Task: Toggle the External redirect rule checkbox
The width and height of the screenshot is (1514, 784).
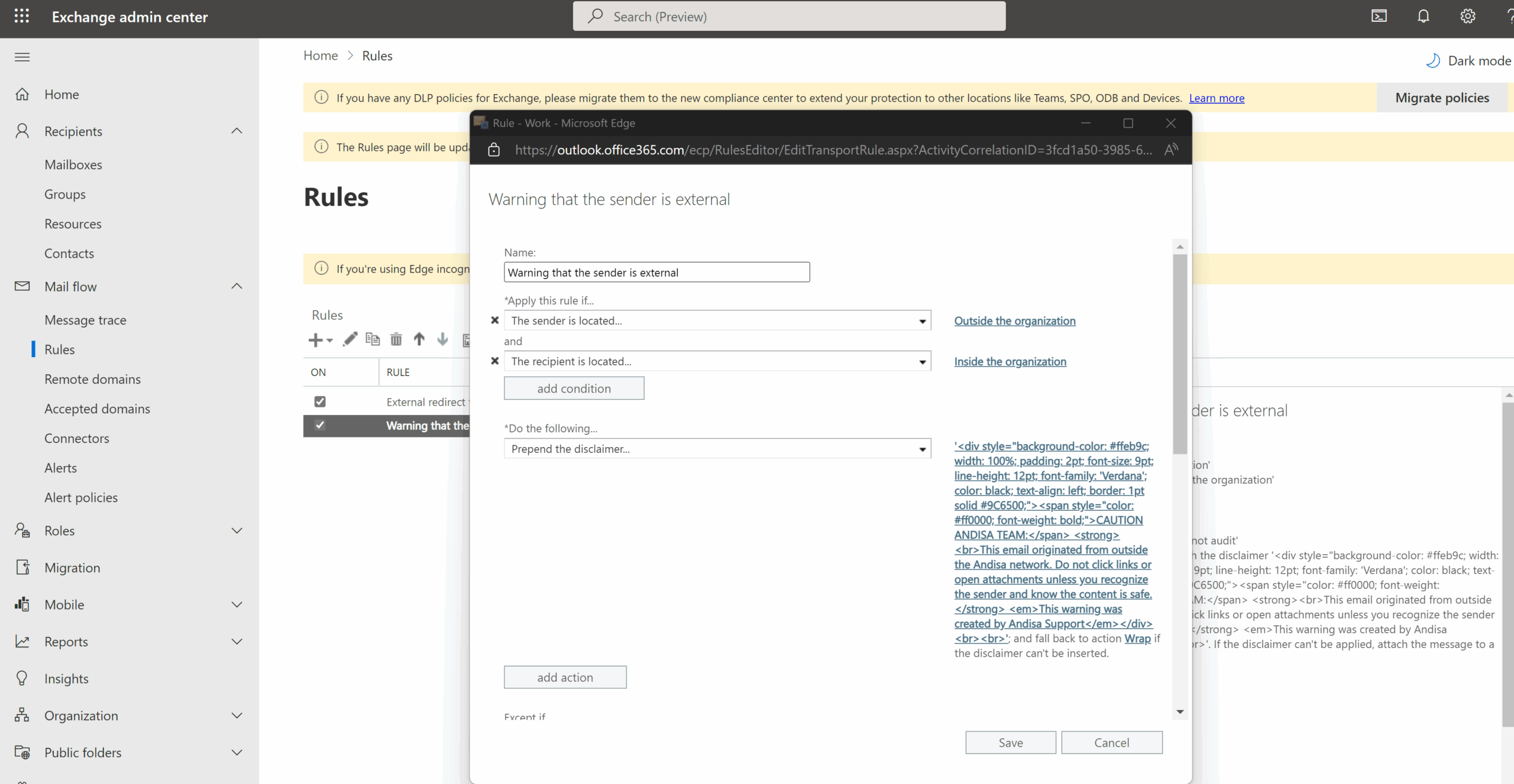Action: coord(320,401)
